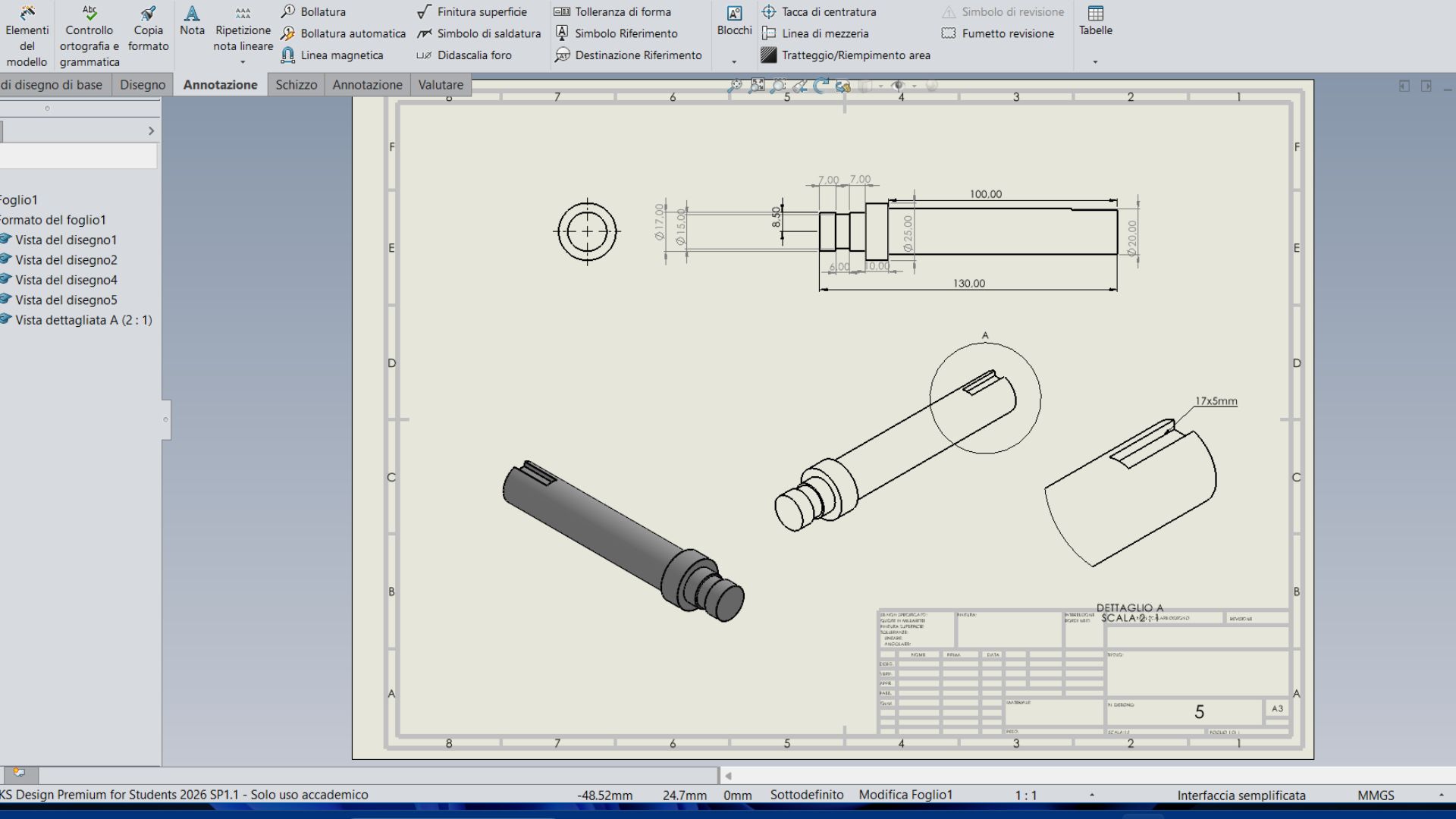This screenshot has width=1456, height=819.
Task: Click the horizontal scrollbar left arrow
Action: pos(728,776)
